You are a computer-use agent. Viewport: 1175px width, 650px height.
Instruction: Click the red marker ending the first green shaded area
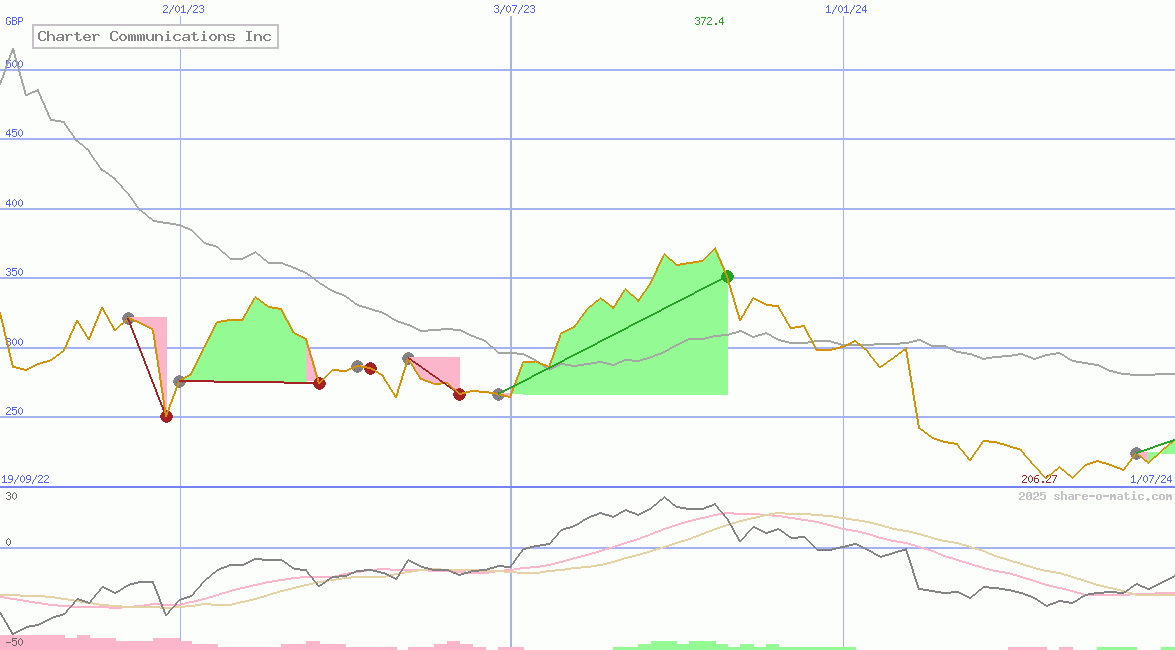pos(319,384)
